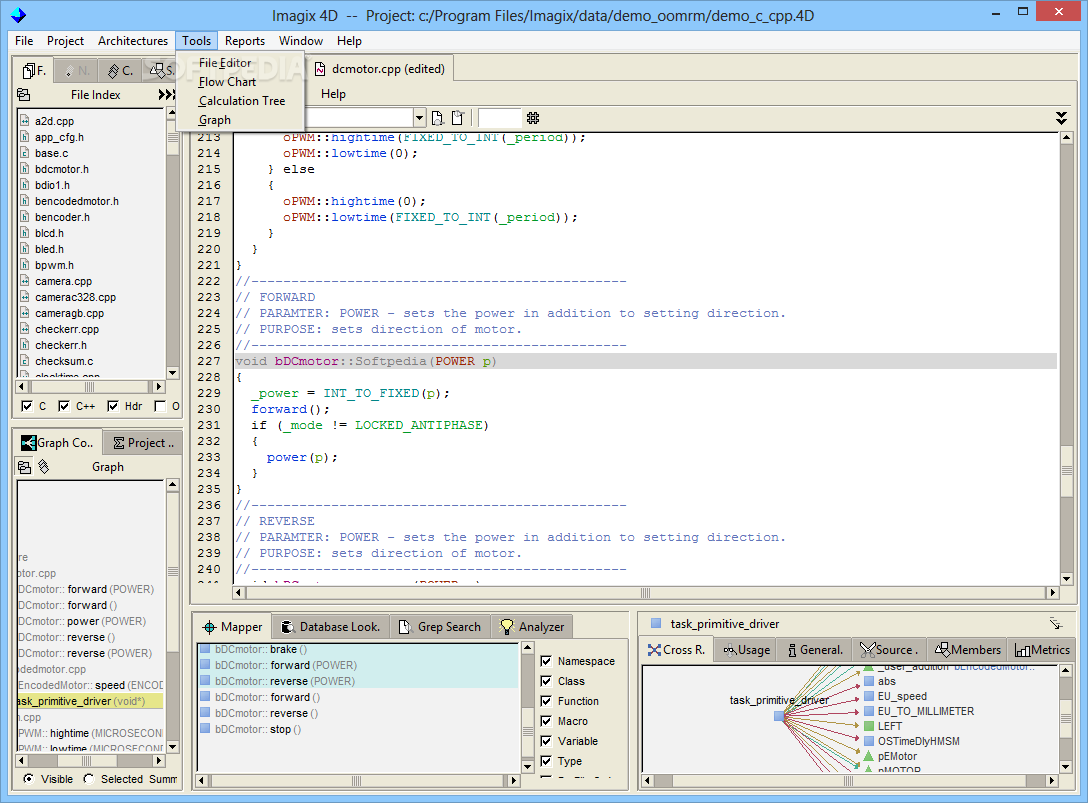
Task: Toggle the Function checkbox
Action: pyautogui.click(x=546, y=701)
